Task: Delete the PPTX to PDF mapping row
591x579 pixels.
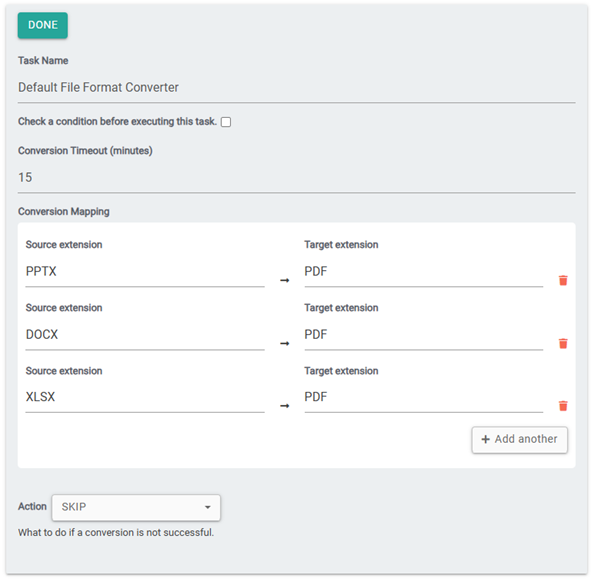Action: coord(563,280)
